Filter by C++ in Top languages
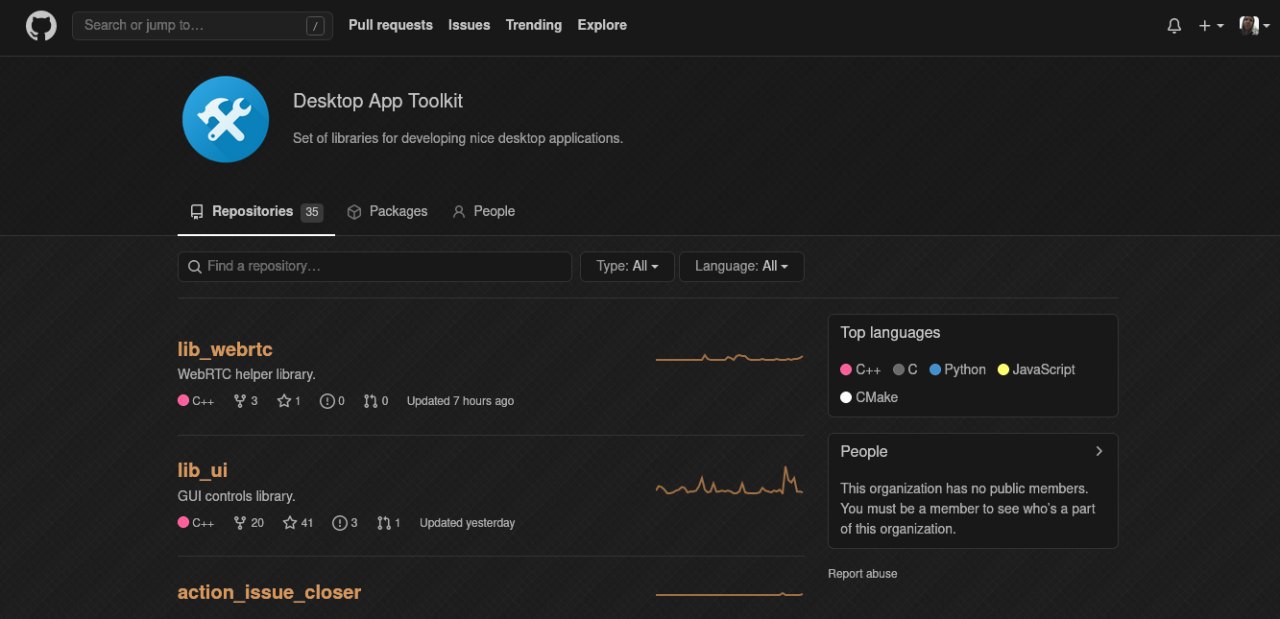 click(x=861, y=370)
